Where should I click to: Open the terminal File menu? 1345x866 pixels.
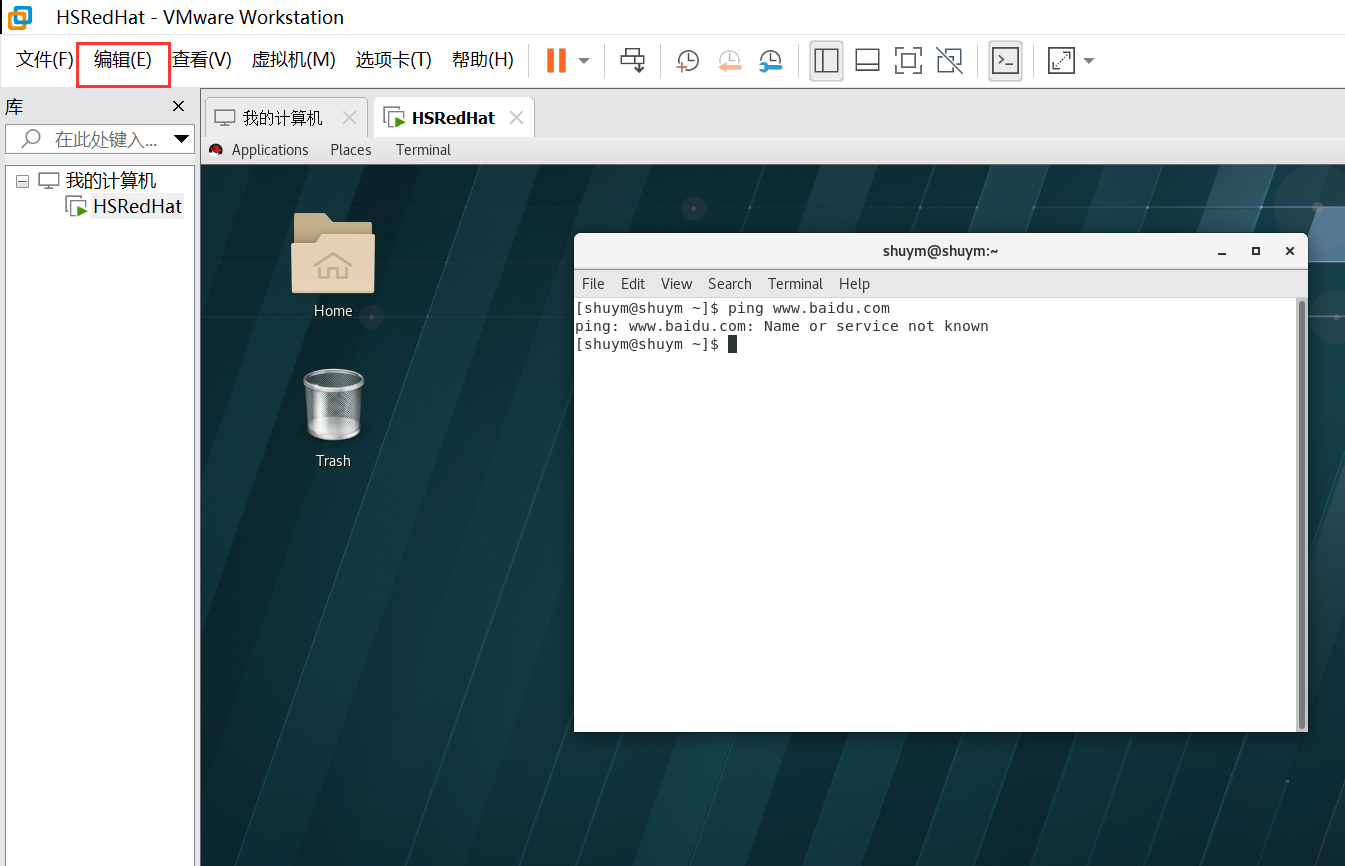point(593,284)
